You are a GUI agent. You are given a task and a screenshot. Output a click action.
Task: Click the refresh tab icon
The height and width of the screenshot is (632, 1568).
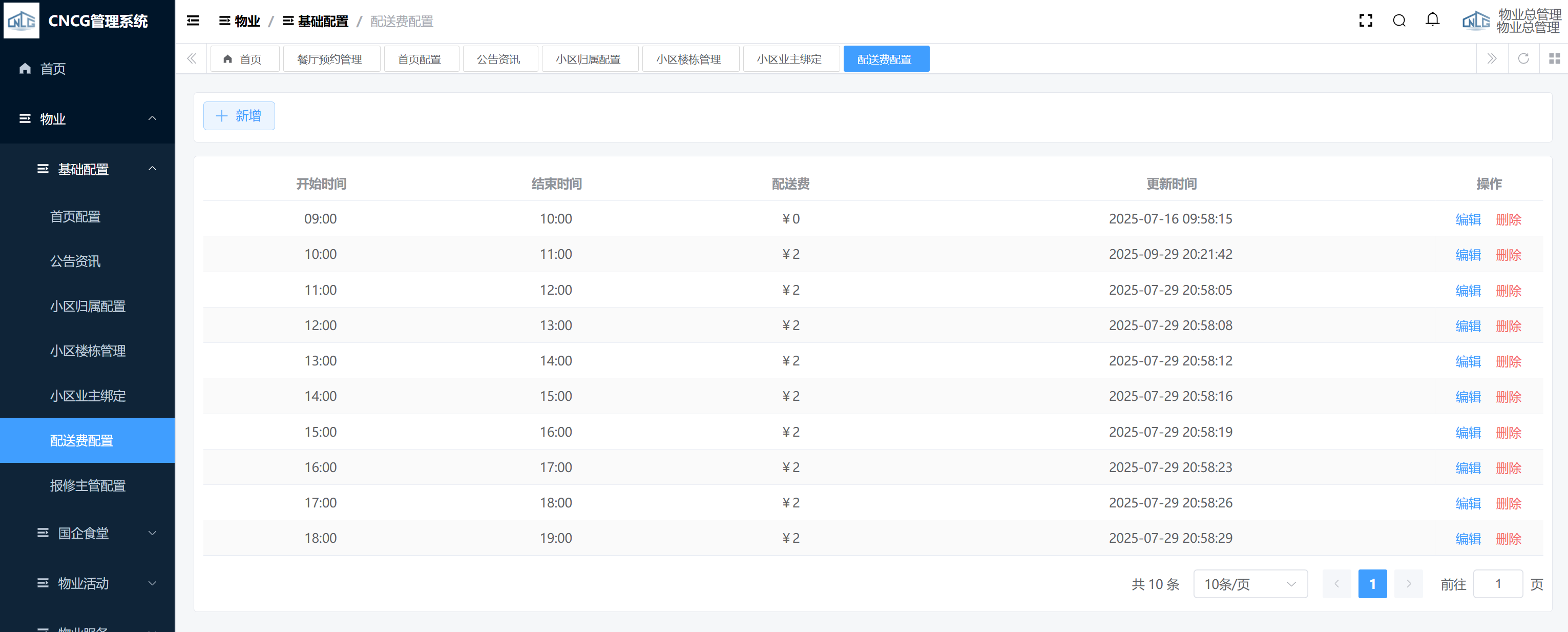(x=1523, y=58)
